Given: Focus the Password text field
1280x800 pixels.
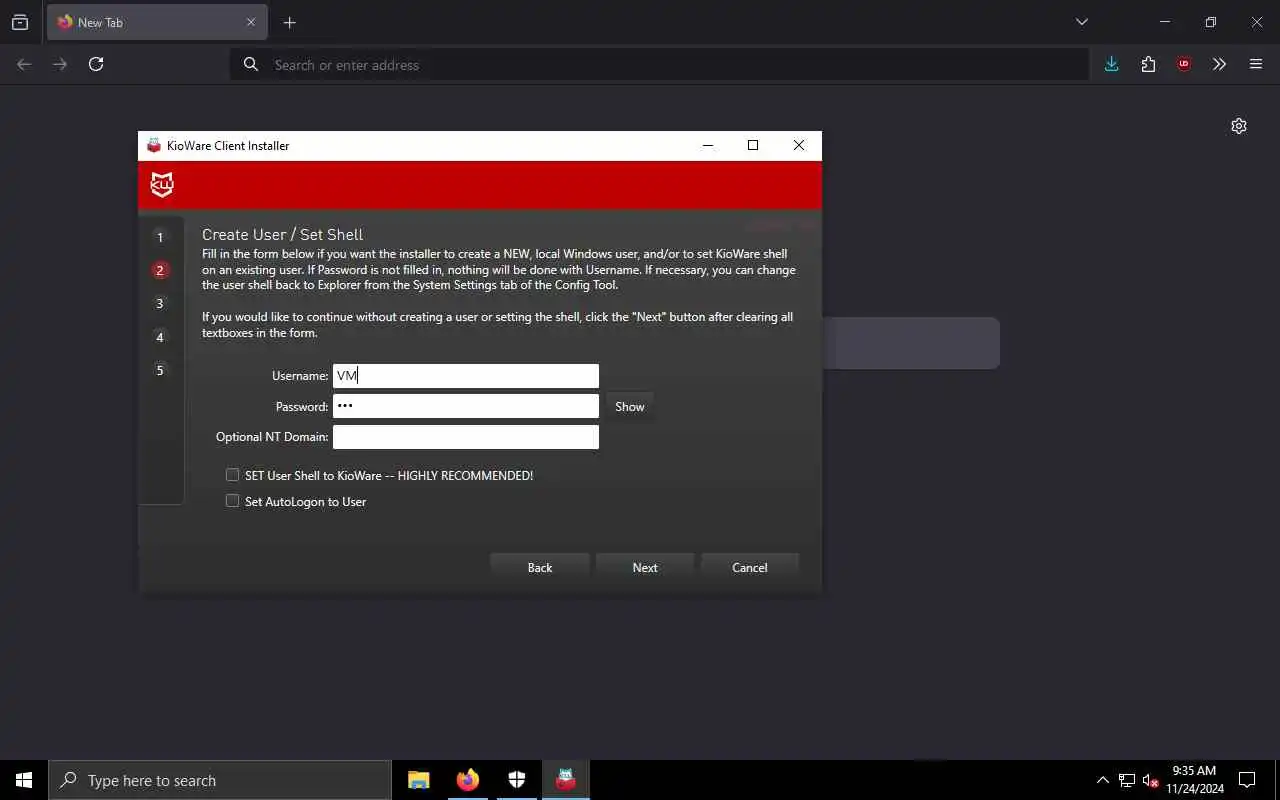Looking at the screenshot, I should point(466,406).
